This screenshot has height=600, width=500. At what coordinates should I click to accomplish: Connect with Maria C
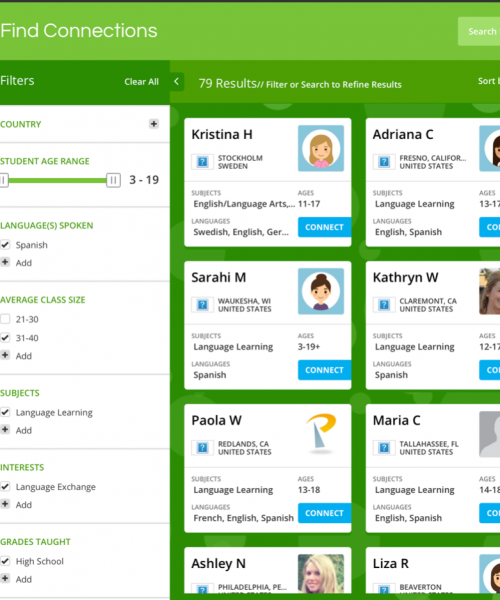490,513
